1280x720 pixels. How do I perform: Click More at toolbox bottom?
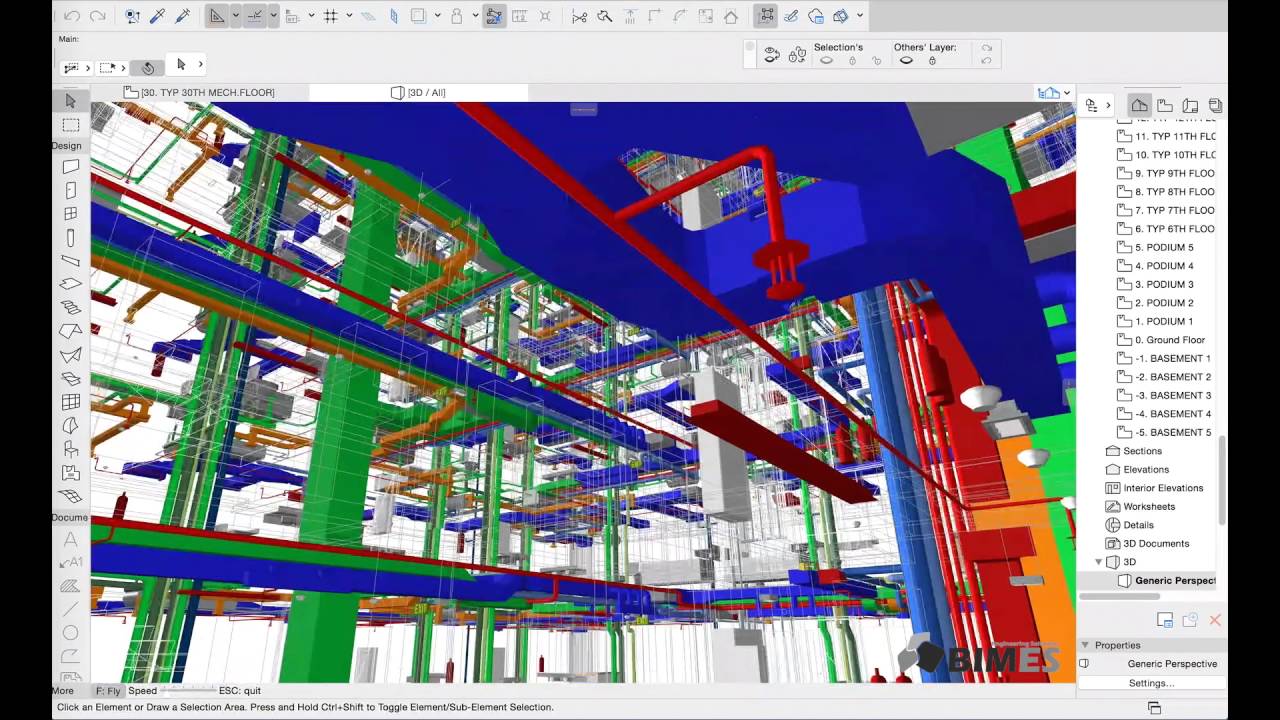point(63,690)
